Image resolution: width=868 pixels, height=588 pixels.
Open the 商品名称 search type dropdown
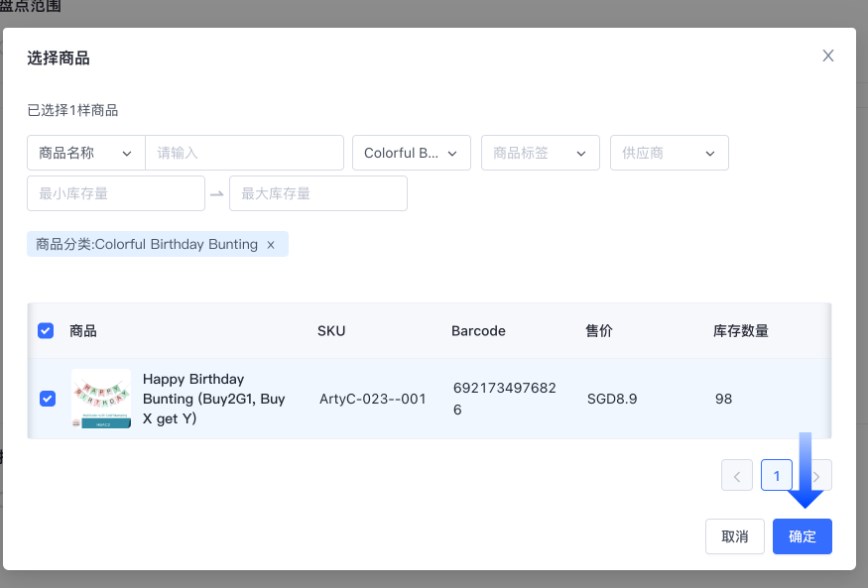click(x=86, y=153)
